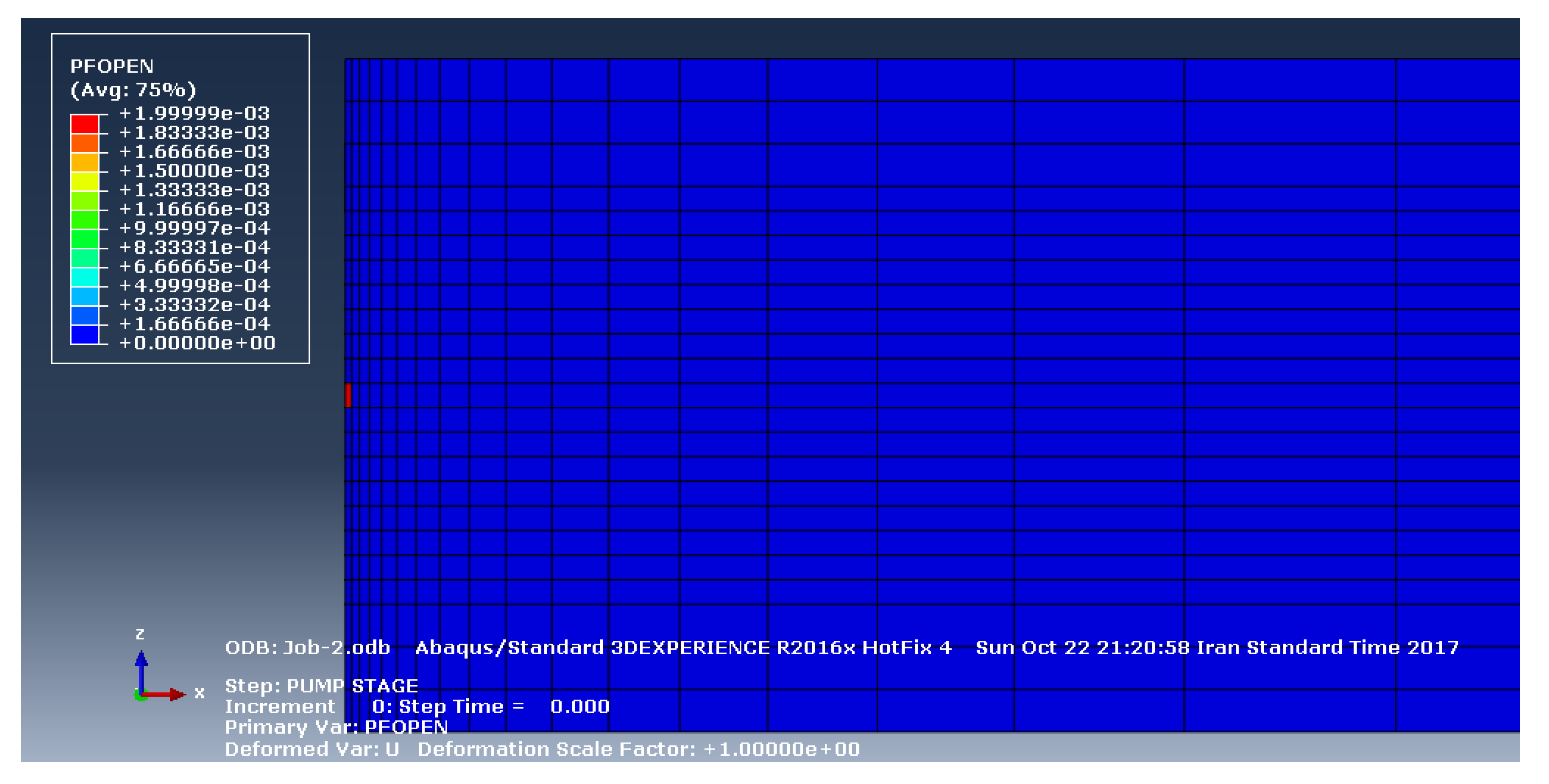Viewport: 1549px width, 784px height.
Task: Click the ODB: Job-2.odb title text
Action: point(307,647)
